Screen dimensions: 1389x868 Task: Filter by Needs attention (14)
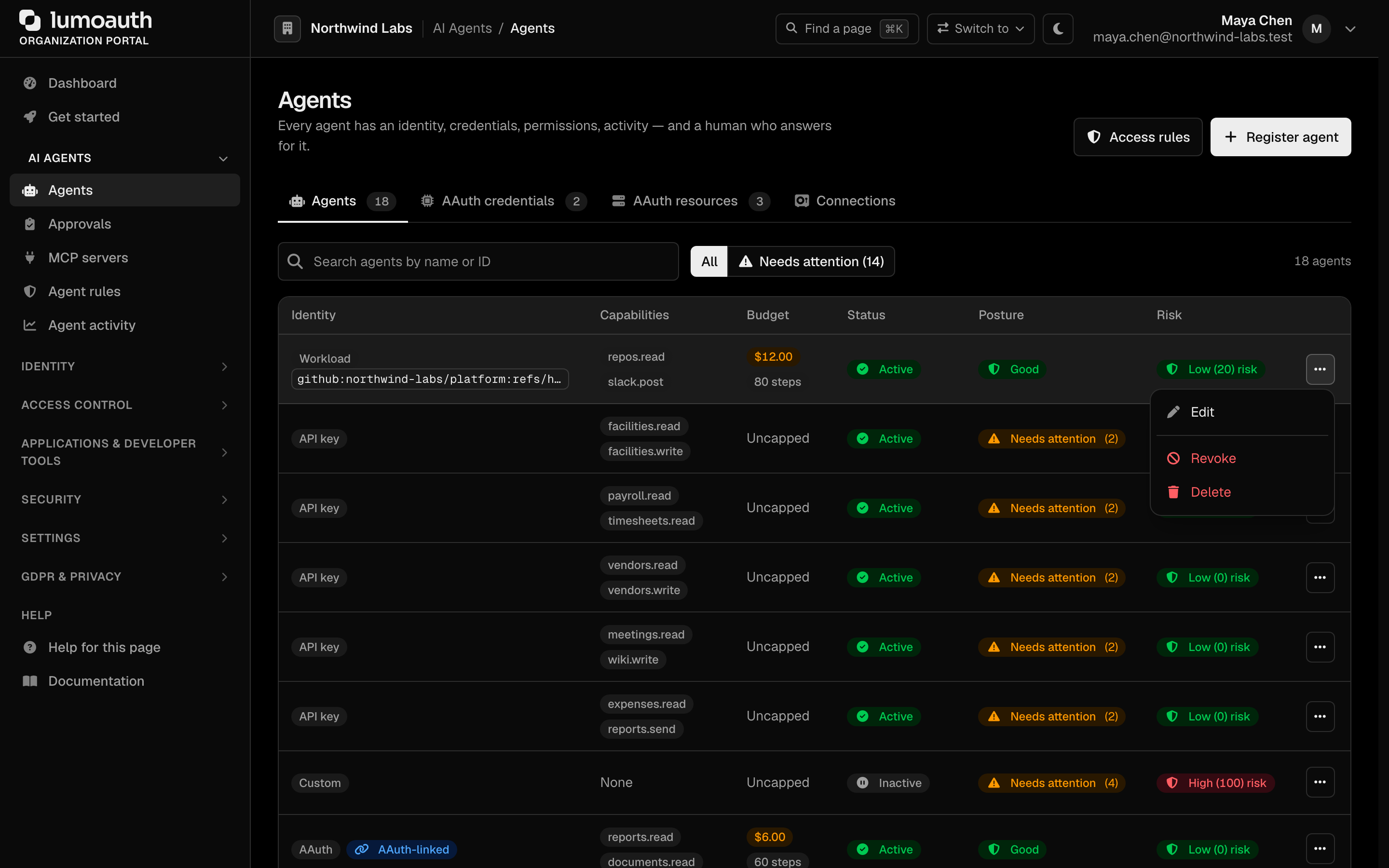click(811, 261)
